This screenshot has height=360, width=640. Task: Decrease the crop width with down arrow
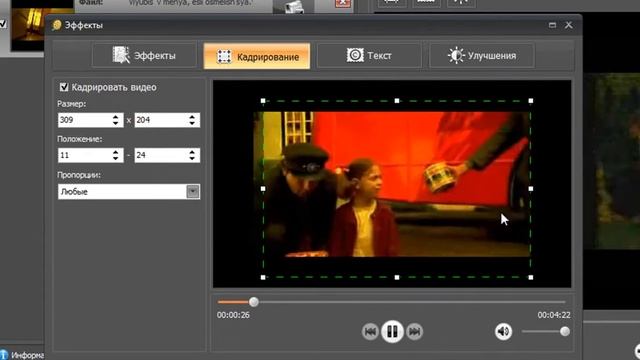[116, 123]
